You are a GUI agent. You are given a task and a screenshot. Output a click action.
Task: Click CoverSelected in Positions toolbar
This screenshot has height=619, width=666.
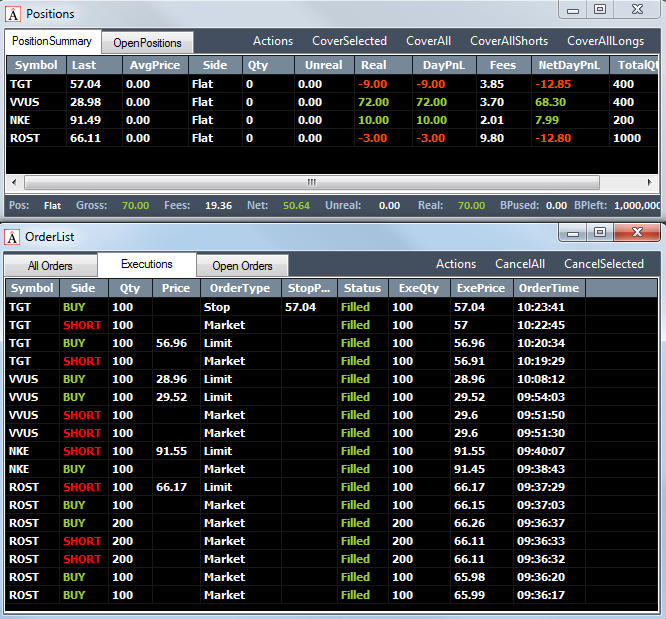[350, 41]
